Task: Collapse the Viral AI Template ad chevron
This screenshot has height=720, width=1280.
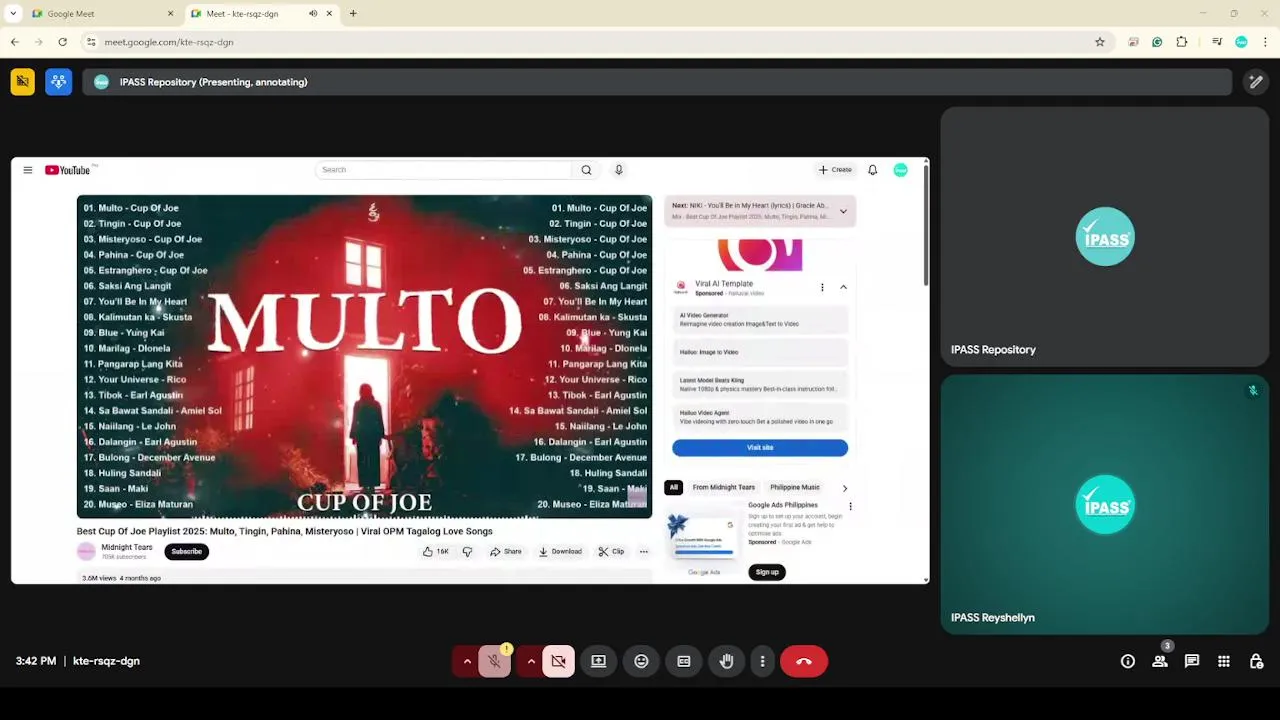Action: (x=843, y=287)
